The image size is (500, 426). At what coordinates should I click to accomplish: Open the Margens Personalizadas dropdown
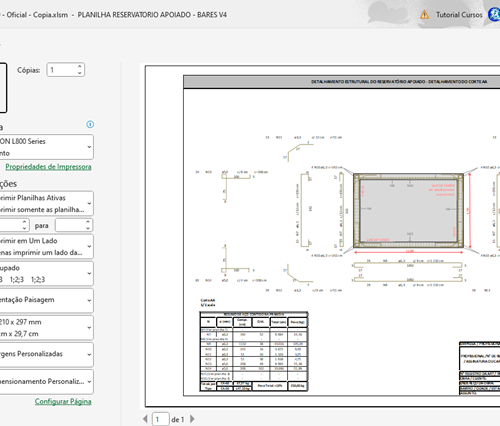[46, 355]
